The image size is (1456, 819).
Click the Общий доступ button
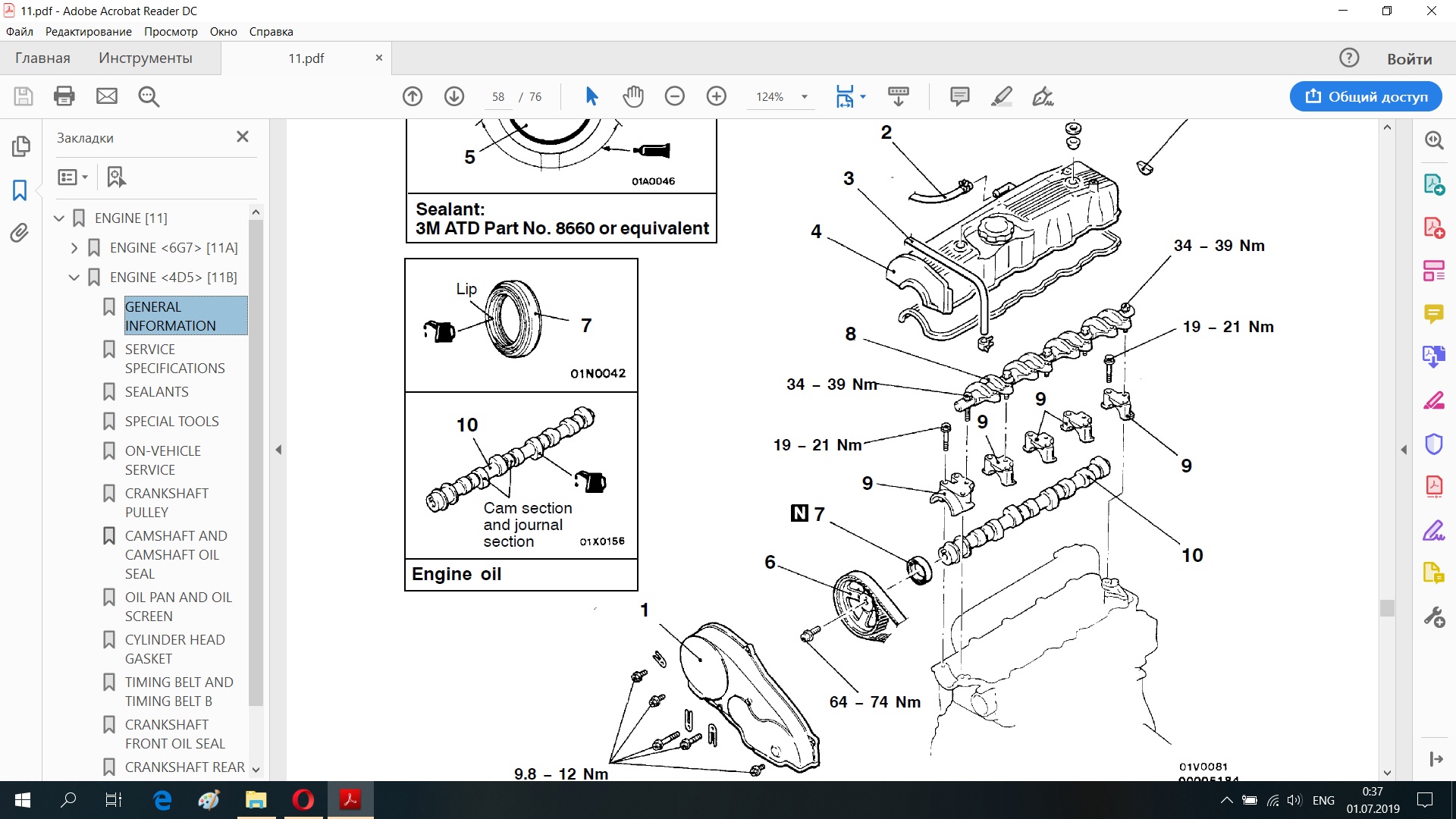[x=1365, y=96]
